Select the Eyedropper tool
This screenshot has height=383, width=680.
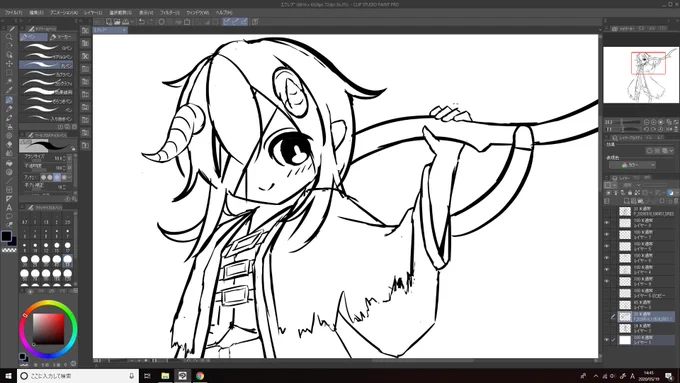click(9, 90)
